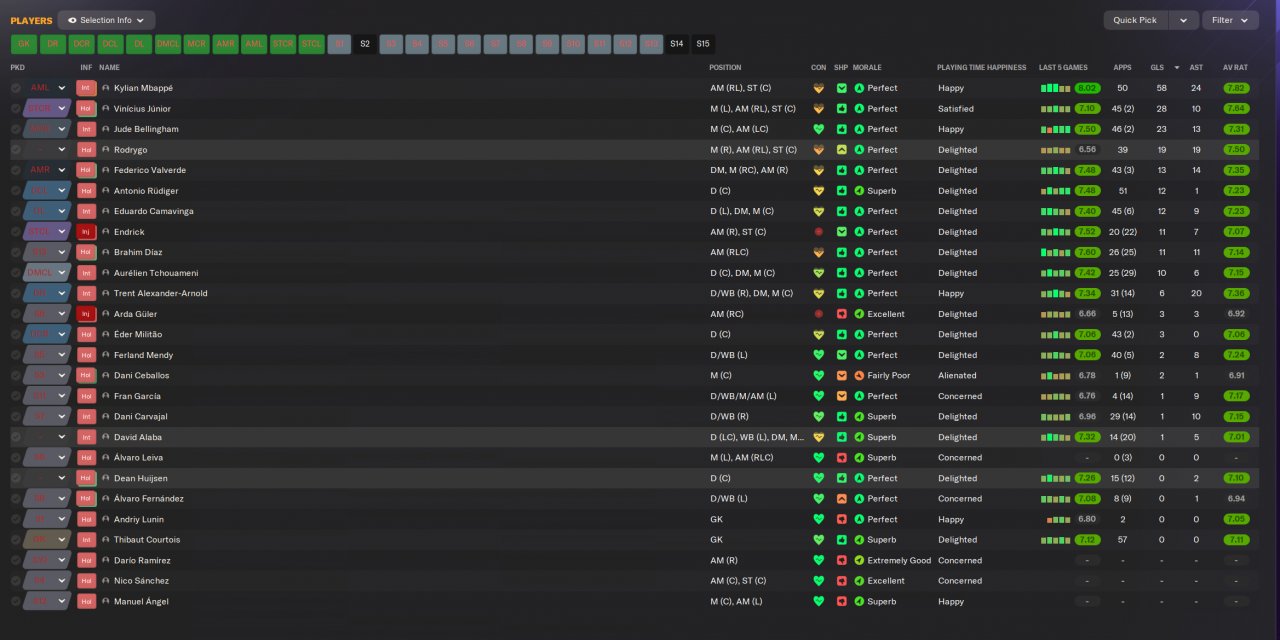Click Eduardo Camavinga's Int status badge
This screenshot has width=1280, height=640.
tap(86, 211)
